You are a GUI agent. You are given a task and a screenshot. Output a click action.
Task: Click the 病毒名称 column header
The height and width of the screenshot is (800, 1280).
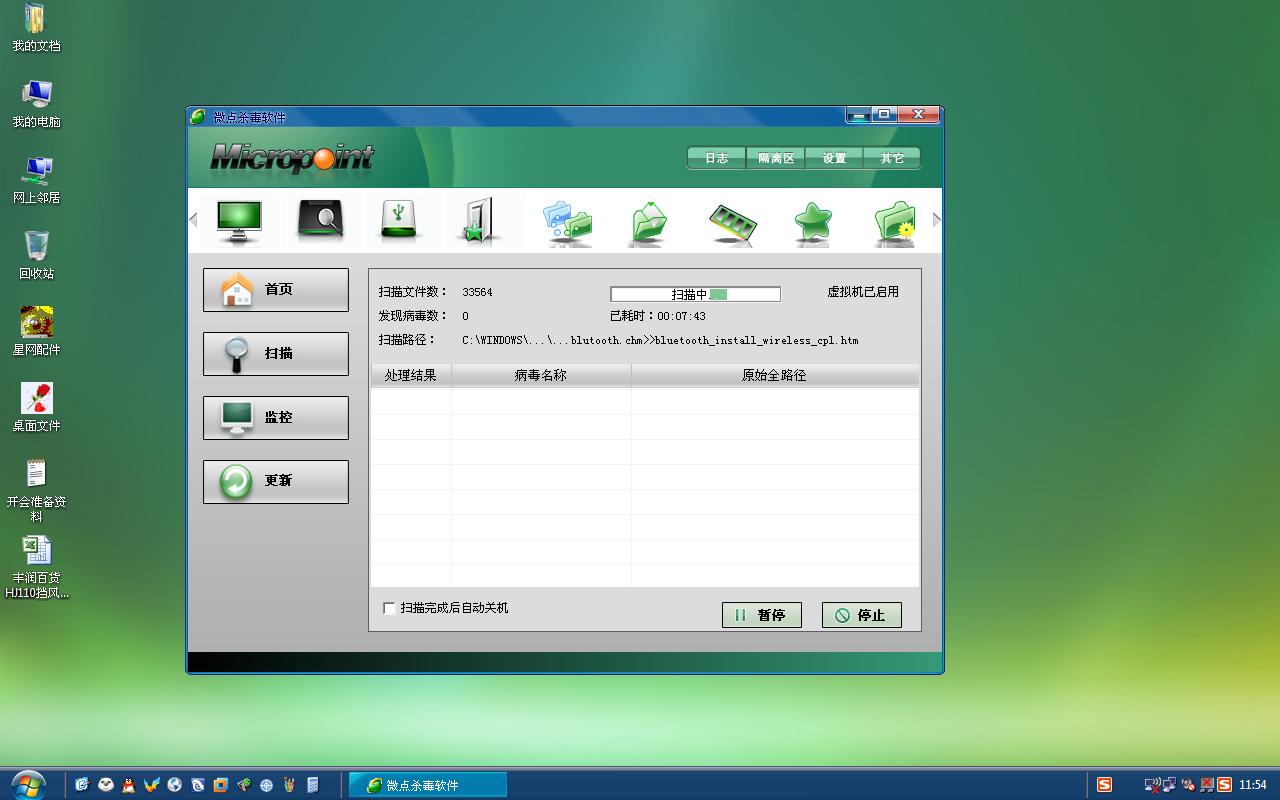coord(540,376)
